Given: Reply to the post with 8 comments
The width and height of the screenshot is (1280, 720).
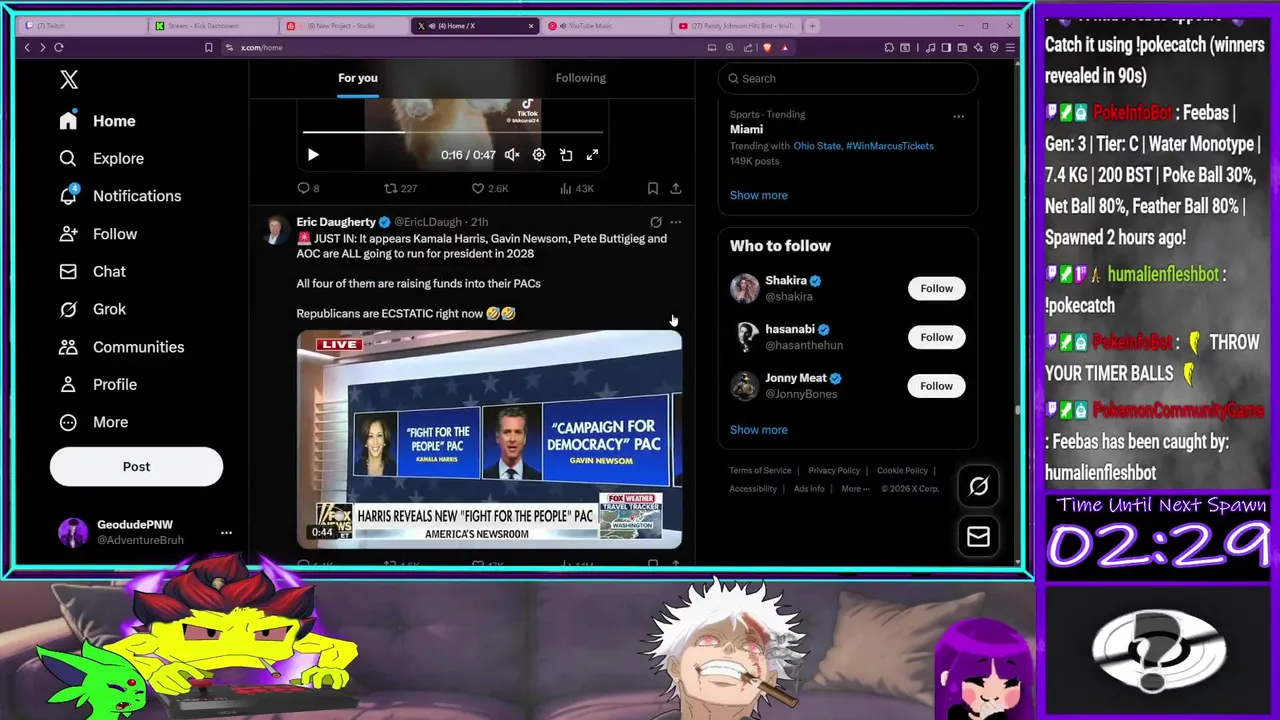Looking at the screenshot, I should [308, 188].
